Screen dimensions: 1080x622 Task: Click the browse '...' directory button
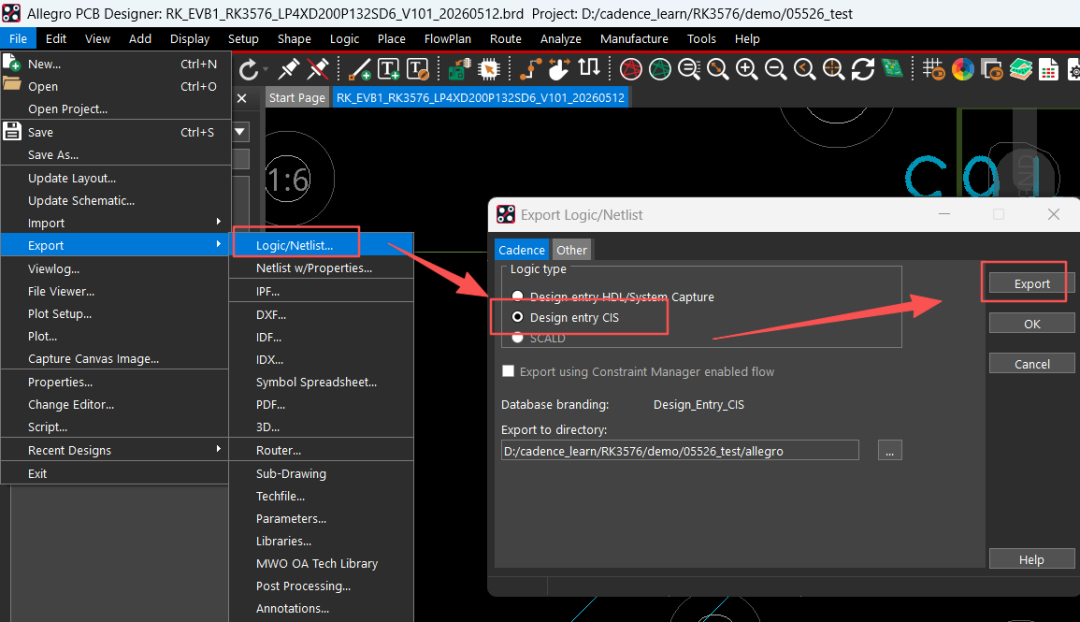[890, 450]
